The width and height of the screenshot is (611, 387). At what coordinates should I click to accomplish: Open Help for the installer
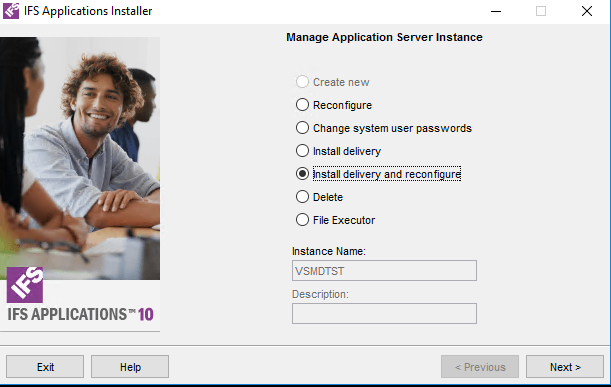(x=130, y=367)
